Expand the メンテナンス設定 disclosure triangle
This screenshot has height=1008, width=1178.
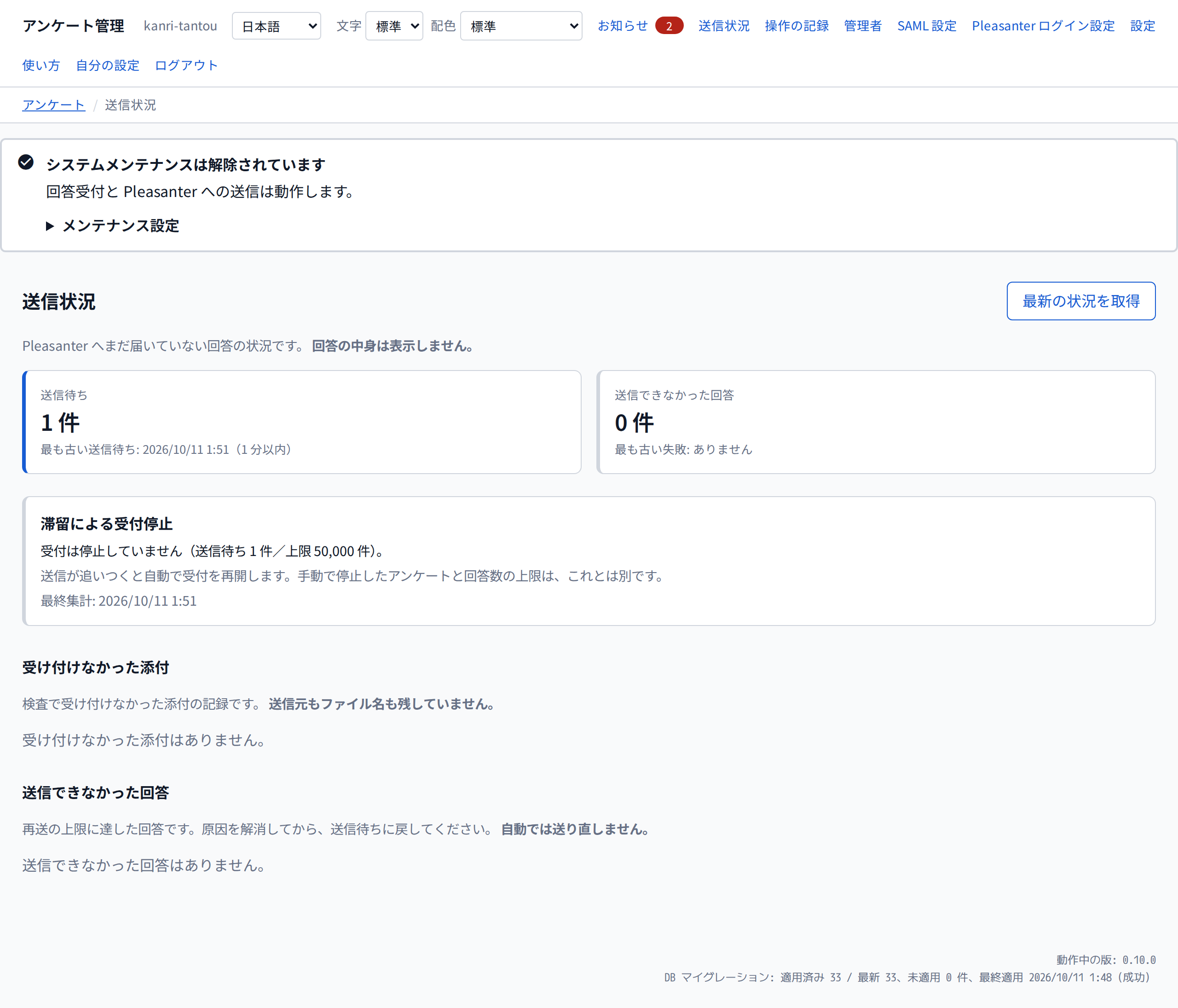pyautogui.click(x=50, y=226)
